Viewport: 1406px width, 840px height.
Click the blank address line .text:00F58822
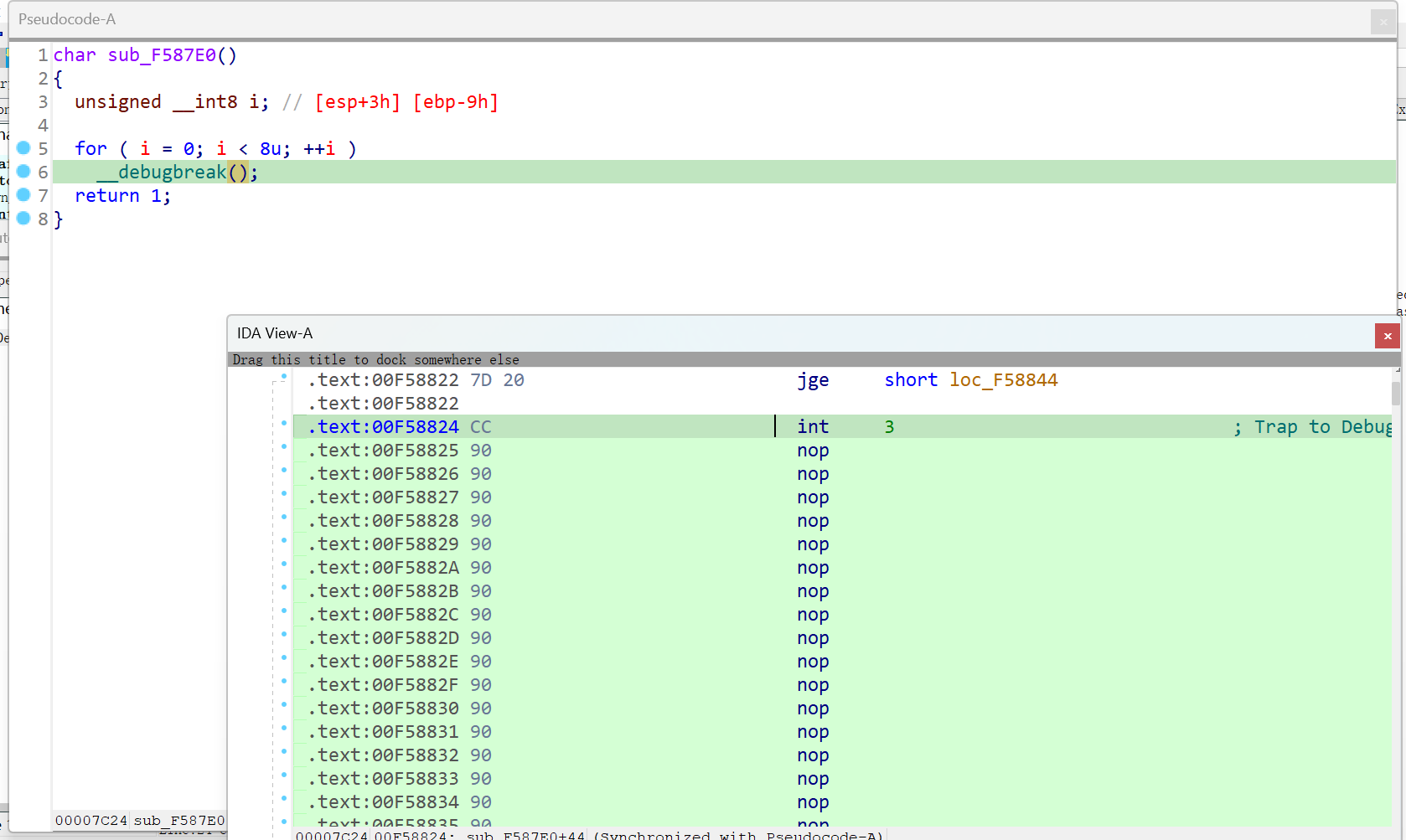pos(383,404)
